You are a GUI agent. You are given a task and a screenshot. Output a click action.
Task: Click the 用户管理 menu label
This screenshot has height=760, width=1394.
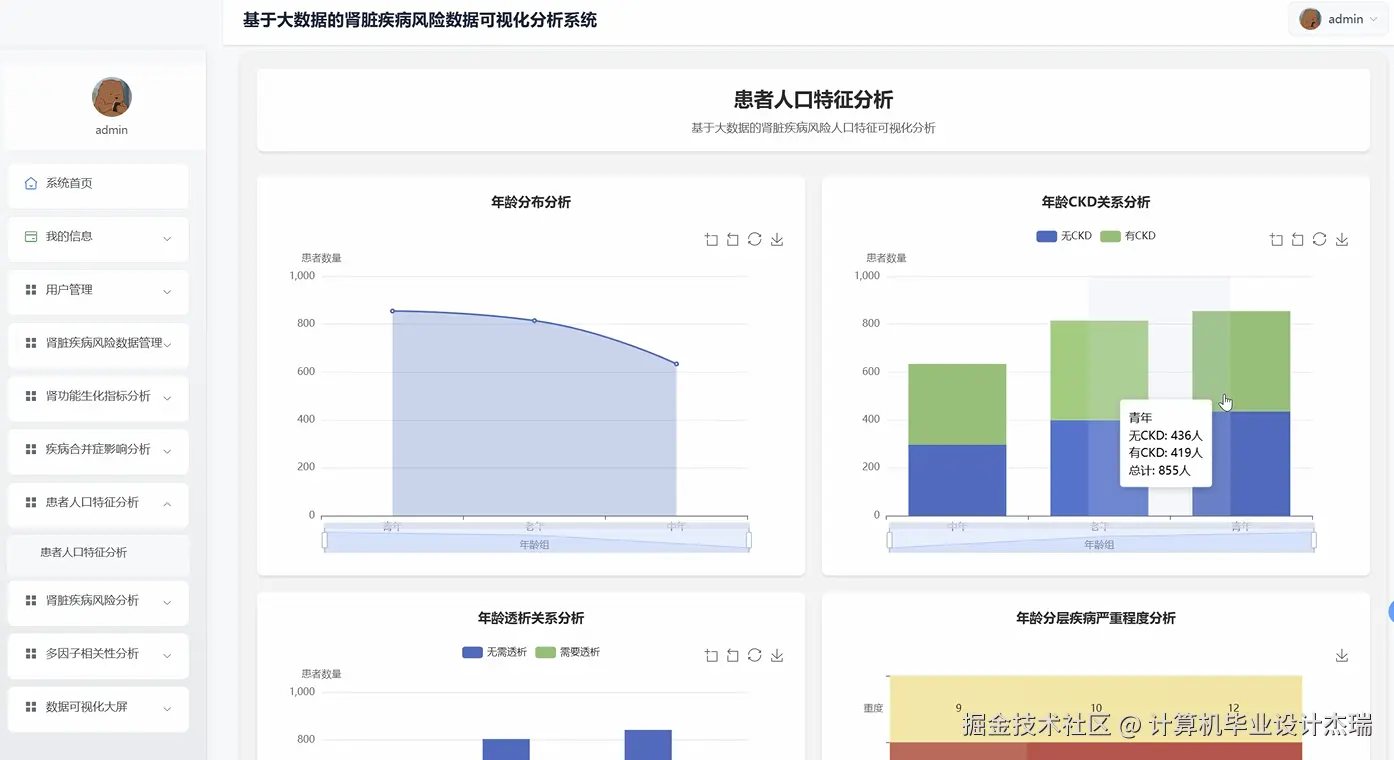pos(69,290)
